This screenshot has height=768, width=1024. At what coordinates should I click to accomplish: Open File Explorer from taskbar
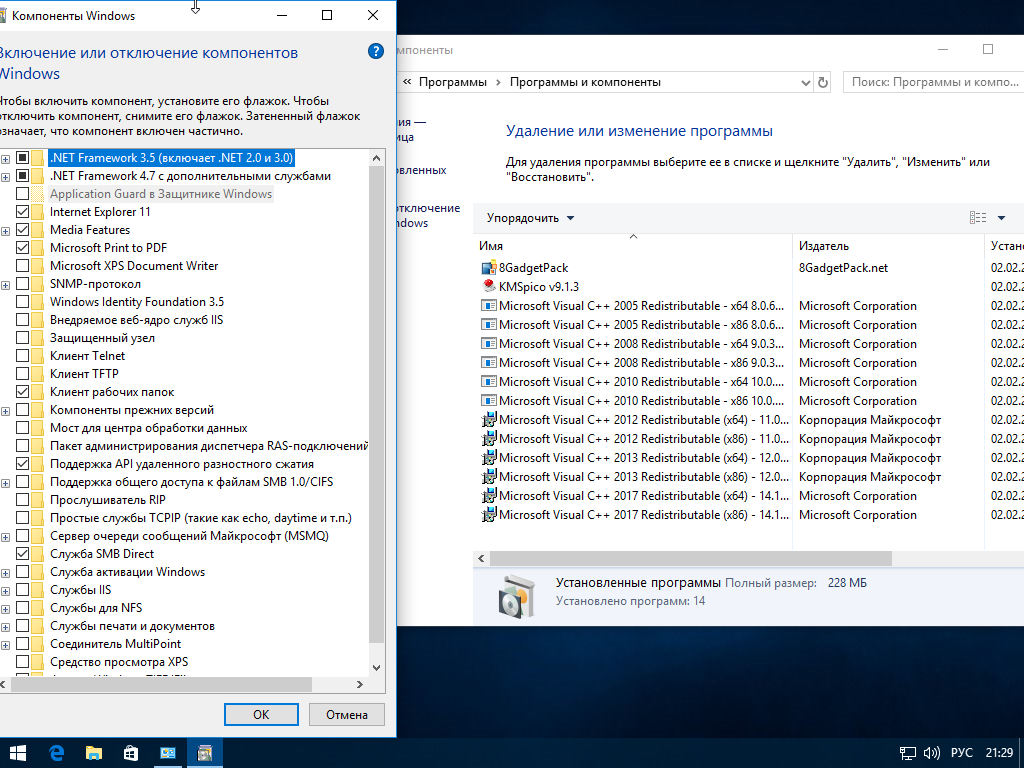[93, 753]
